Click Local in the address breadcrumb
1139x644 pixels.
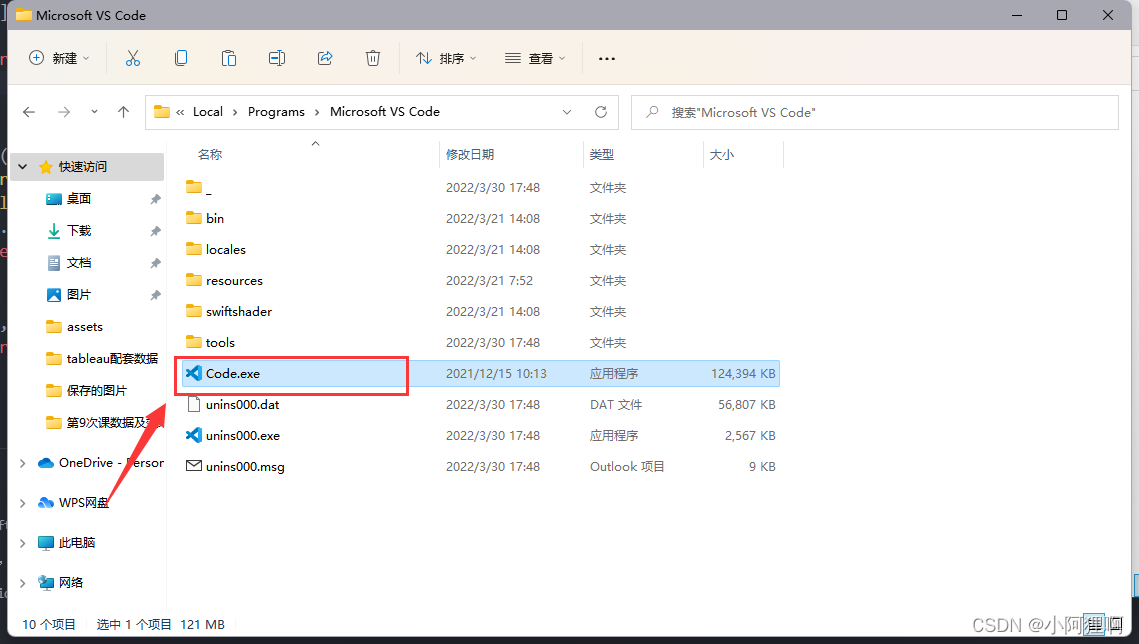coord(208,112)
